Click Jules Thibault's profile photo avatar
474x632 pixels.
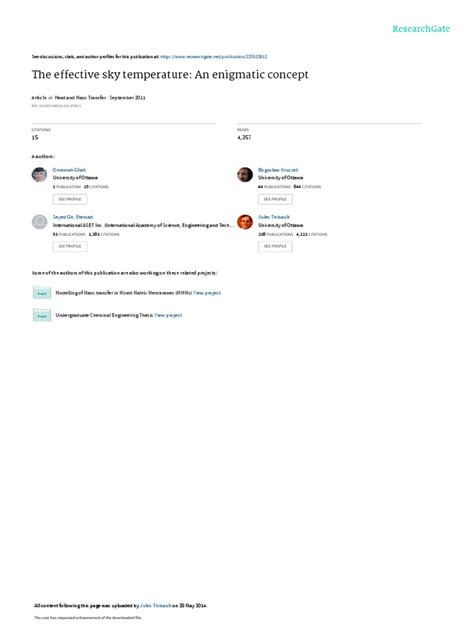[245, 222]
